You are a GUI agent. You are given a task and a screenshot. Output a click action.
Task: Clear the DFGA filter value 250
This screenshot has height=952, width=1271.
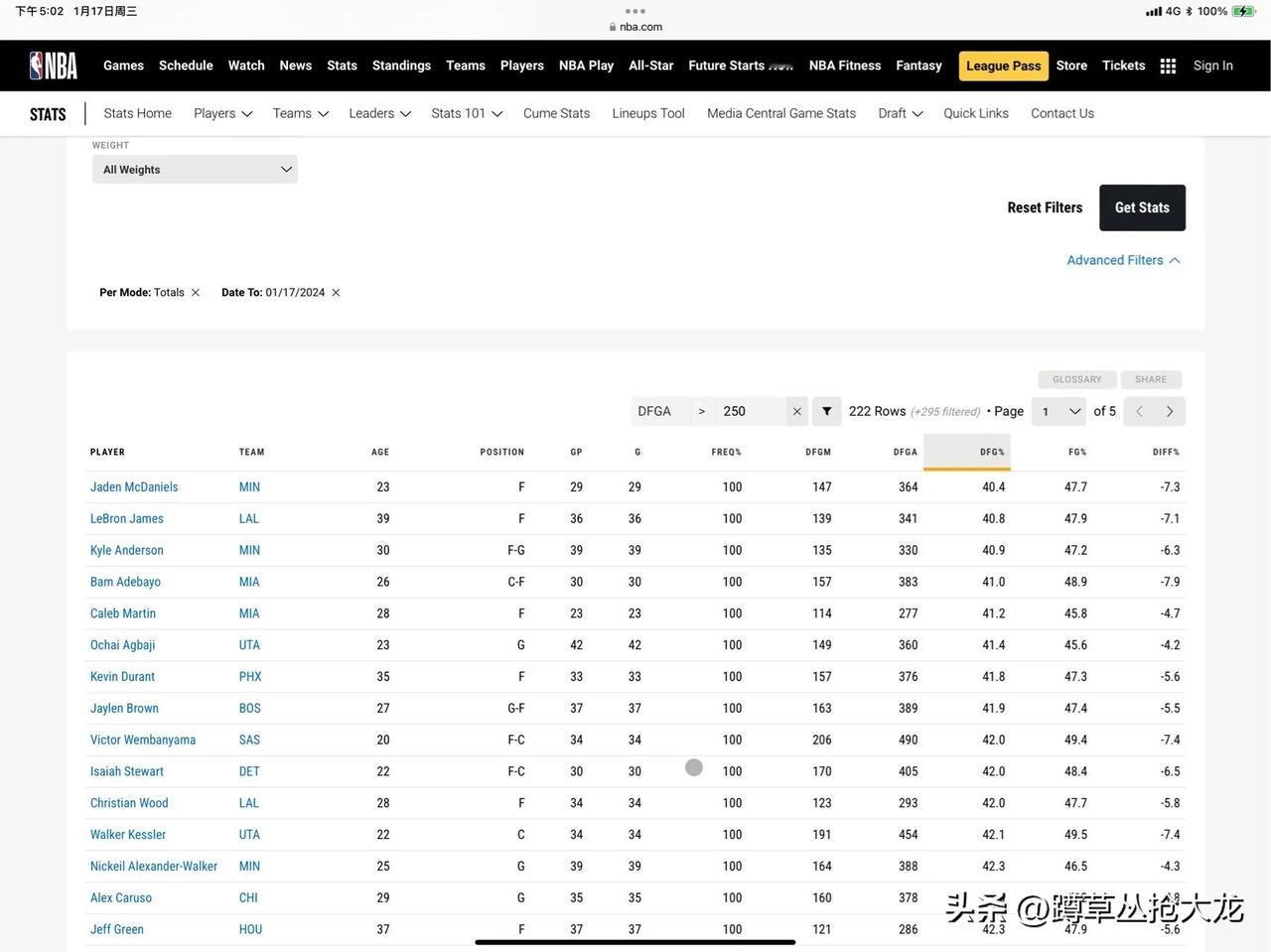(796, 411)
